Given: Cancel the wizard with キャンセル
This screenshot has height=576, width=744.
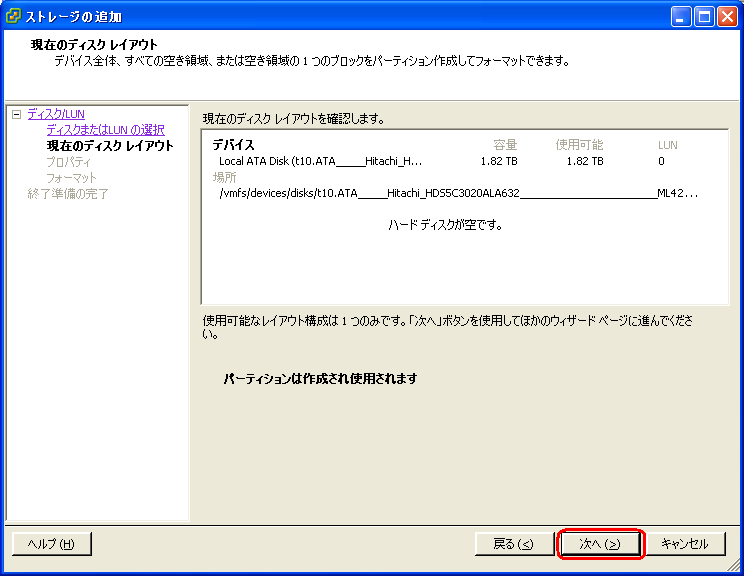Looking at the screenshot, I should pos(685,544).
